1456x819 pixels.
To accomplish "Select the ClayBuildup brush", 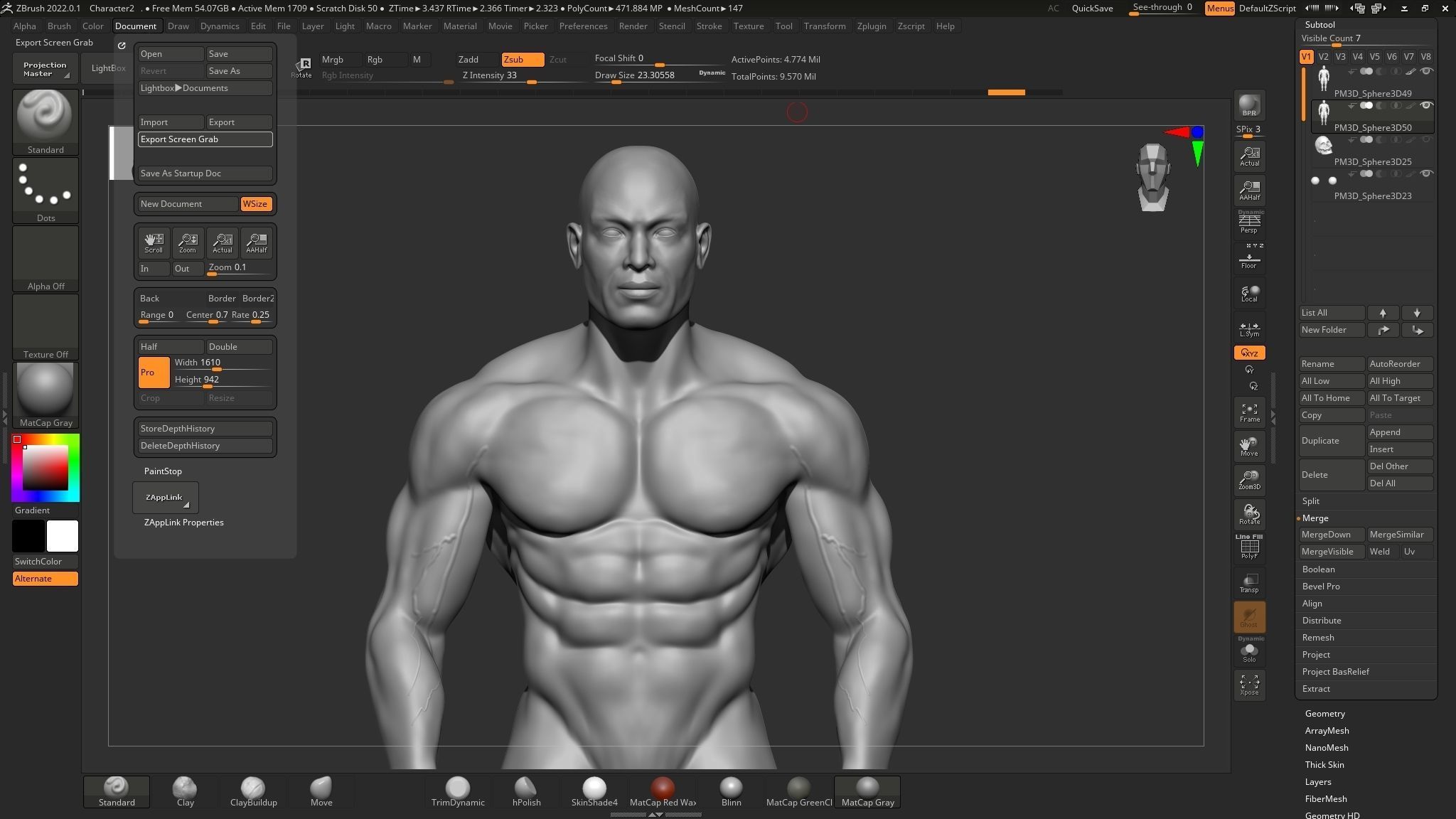I will pyautogui.click(x=253, y=792).
